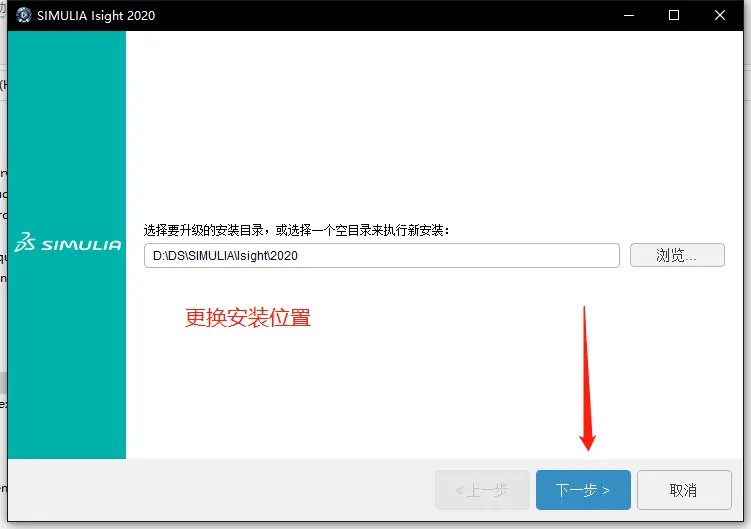Click the 取消 (Cancel) button
Image resolution: width=751 pixels, height=529 pixels.
click(x=684, y=490)
